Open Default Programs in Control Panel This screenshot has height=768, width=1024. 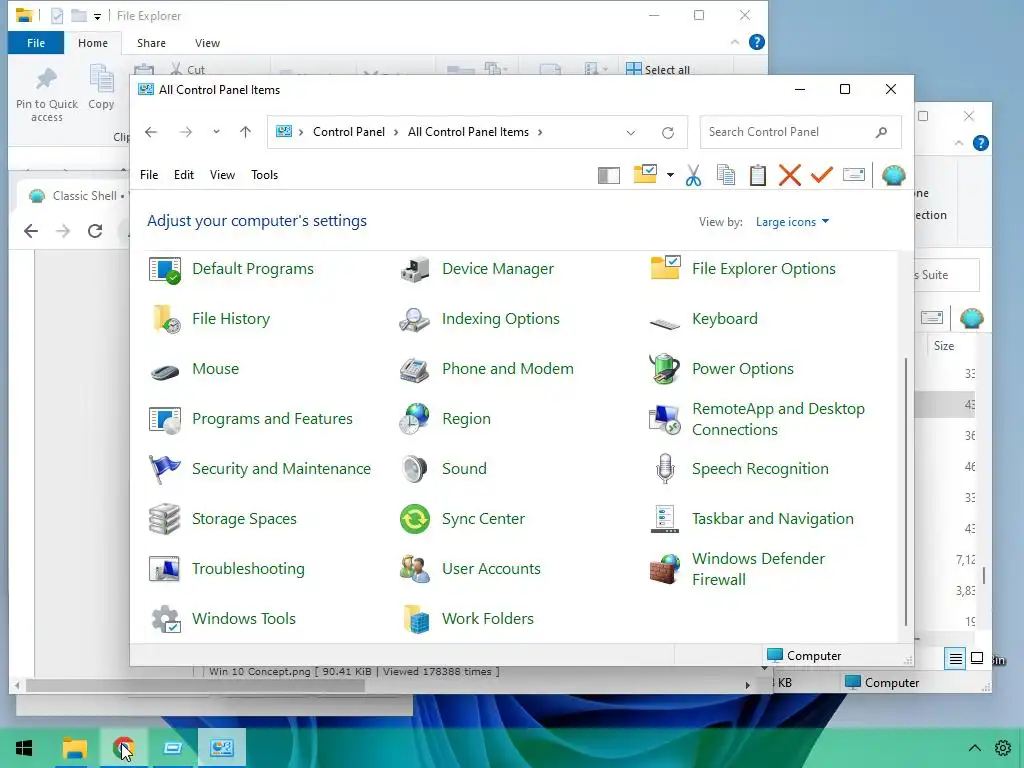click(x=231, y=269)
